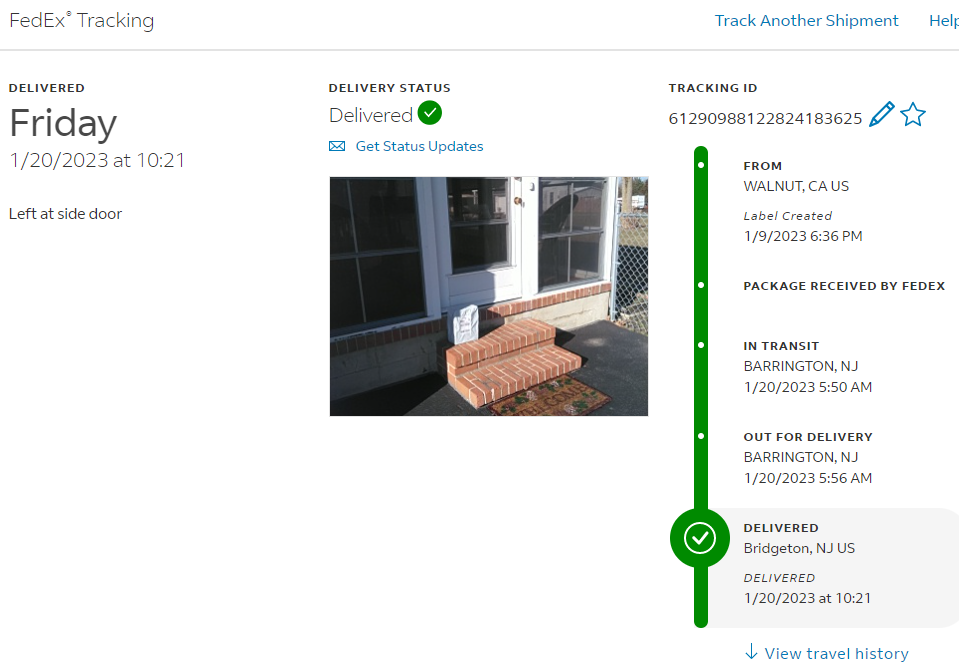
Task: Select the tracking ID number 6129098812282418​3625
Action: click(x=765, y=119)
